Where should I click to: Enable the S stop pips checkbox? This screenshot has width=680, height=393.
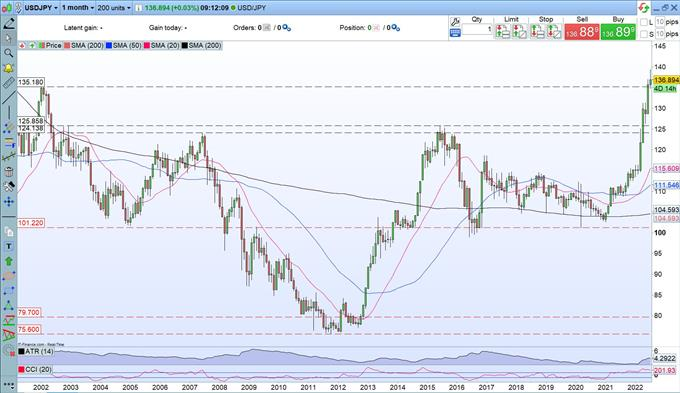pyautogui.click(x=644, y=34)
